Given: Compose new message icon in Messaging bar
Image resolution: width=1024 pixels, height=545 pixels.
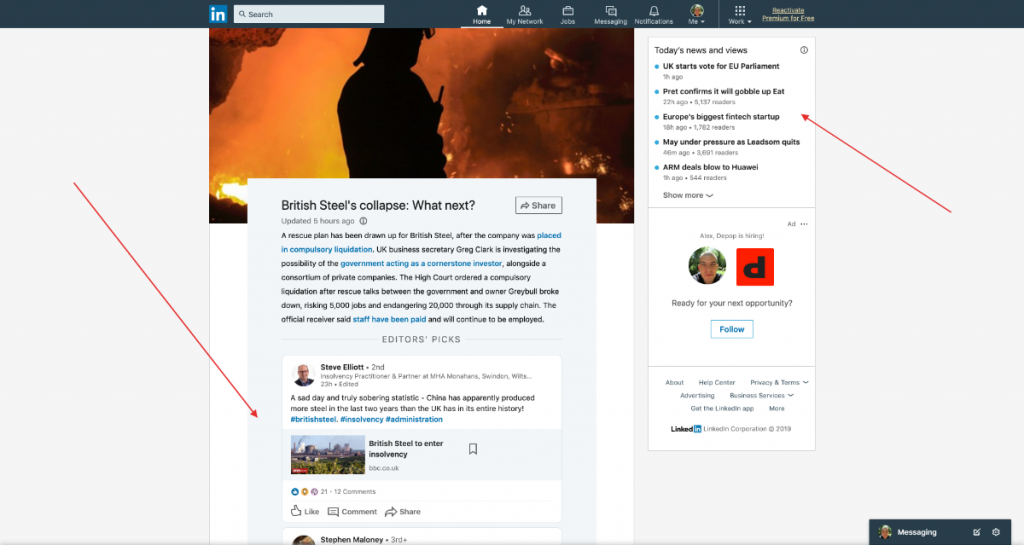Looking at the screenshot, I should [x=976, y=532].
